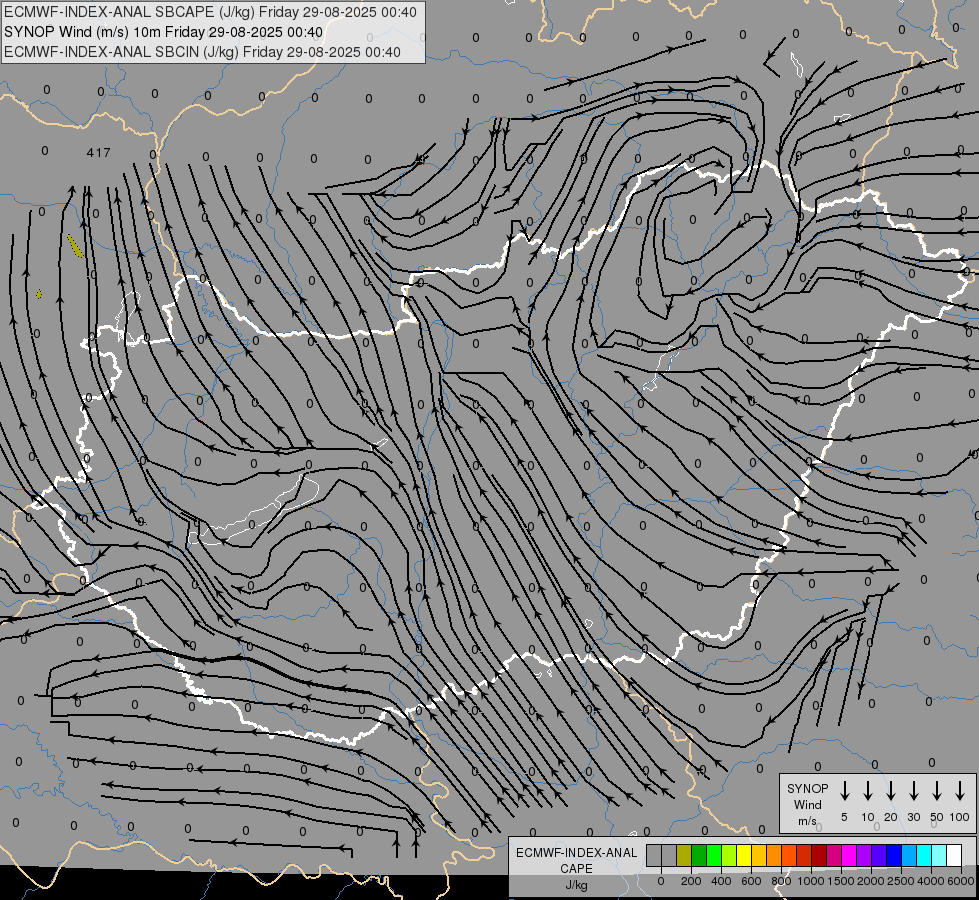This screenshot has width=979, height=900.
Task: Select the pure yellow CAPE legend swatch
Action: [x=744, y=855]
